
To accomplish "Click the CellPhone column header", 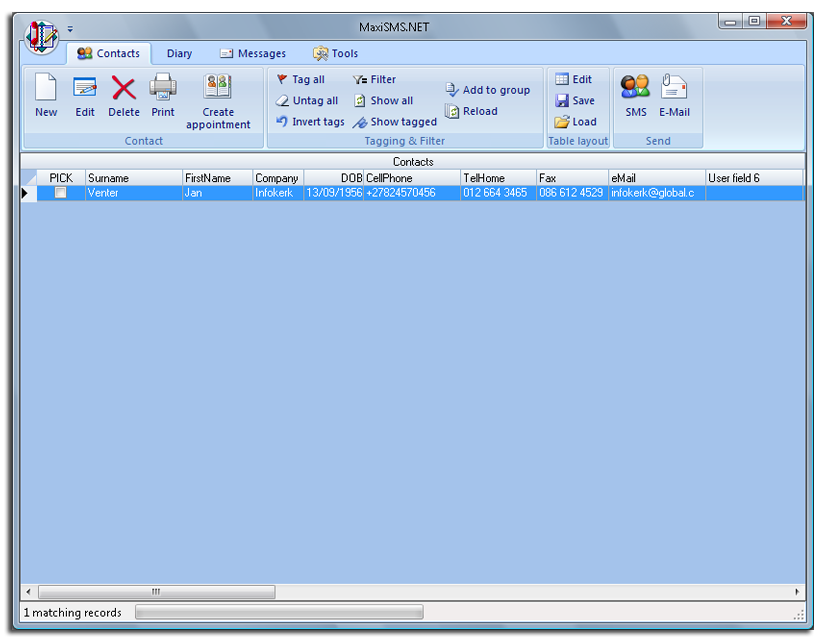I will 412,178.
